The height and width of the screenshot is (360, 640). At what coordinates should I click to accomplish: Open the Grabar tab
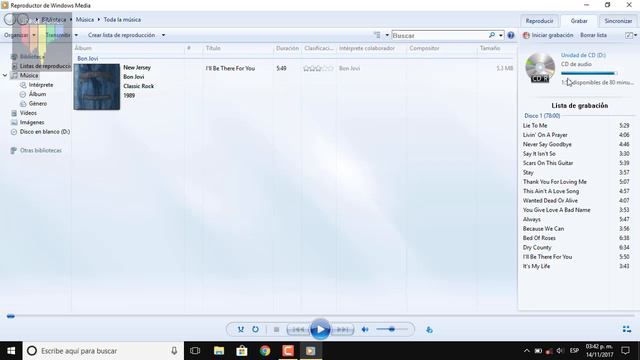coord(579,21)
